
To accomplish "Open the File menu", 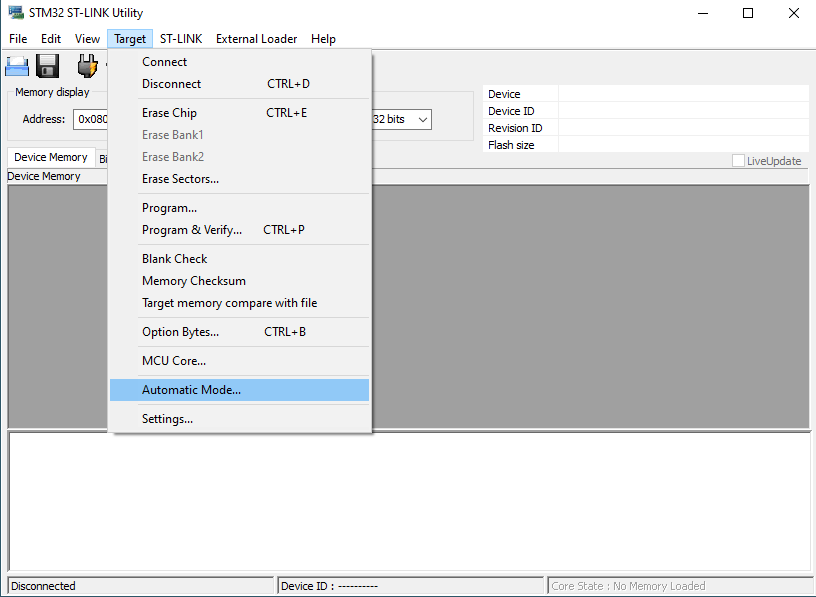I will [x=18, y=39].
